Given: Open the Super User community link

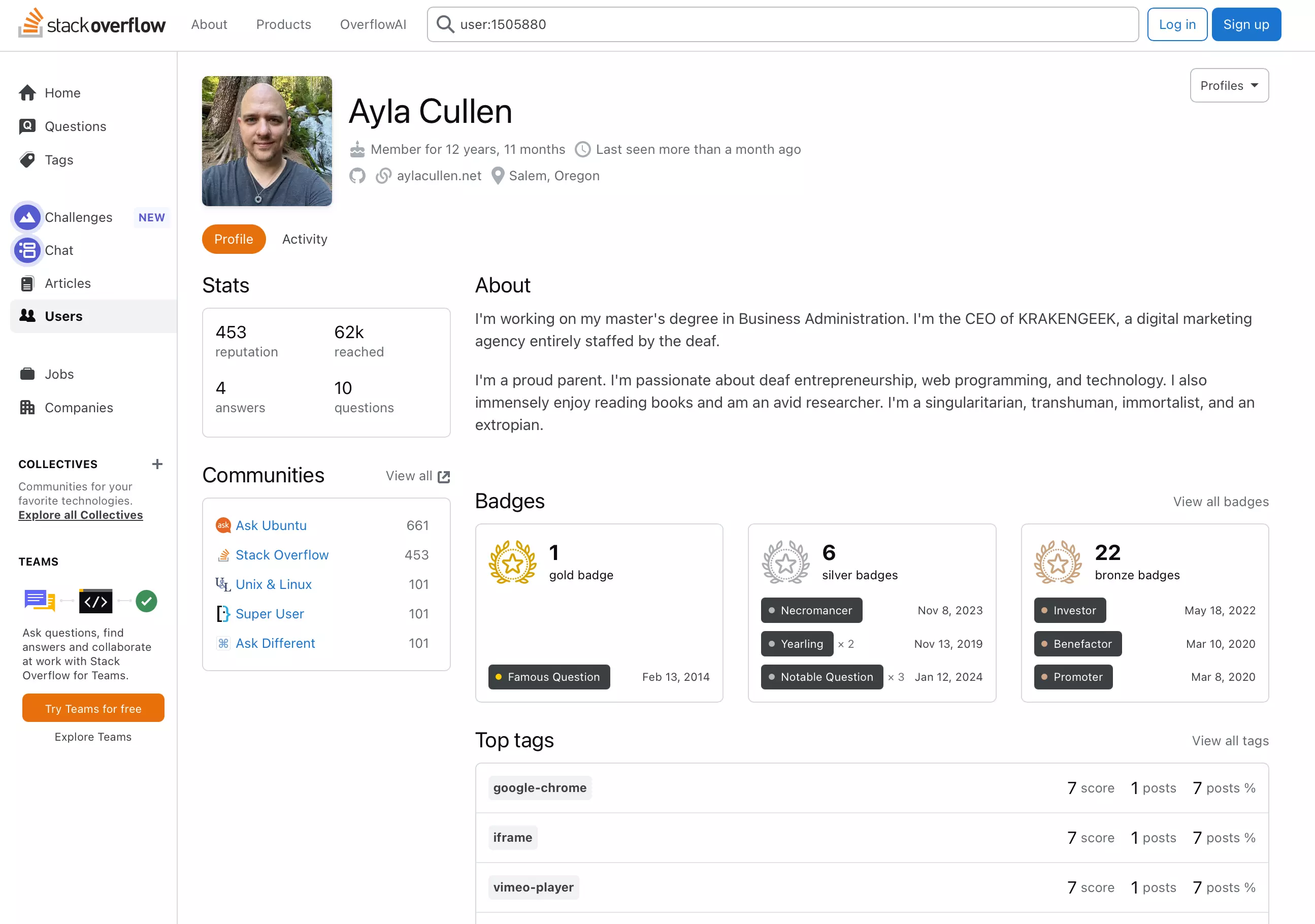Looking at the screenshot, I should coord(270,614).
